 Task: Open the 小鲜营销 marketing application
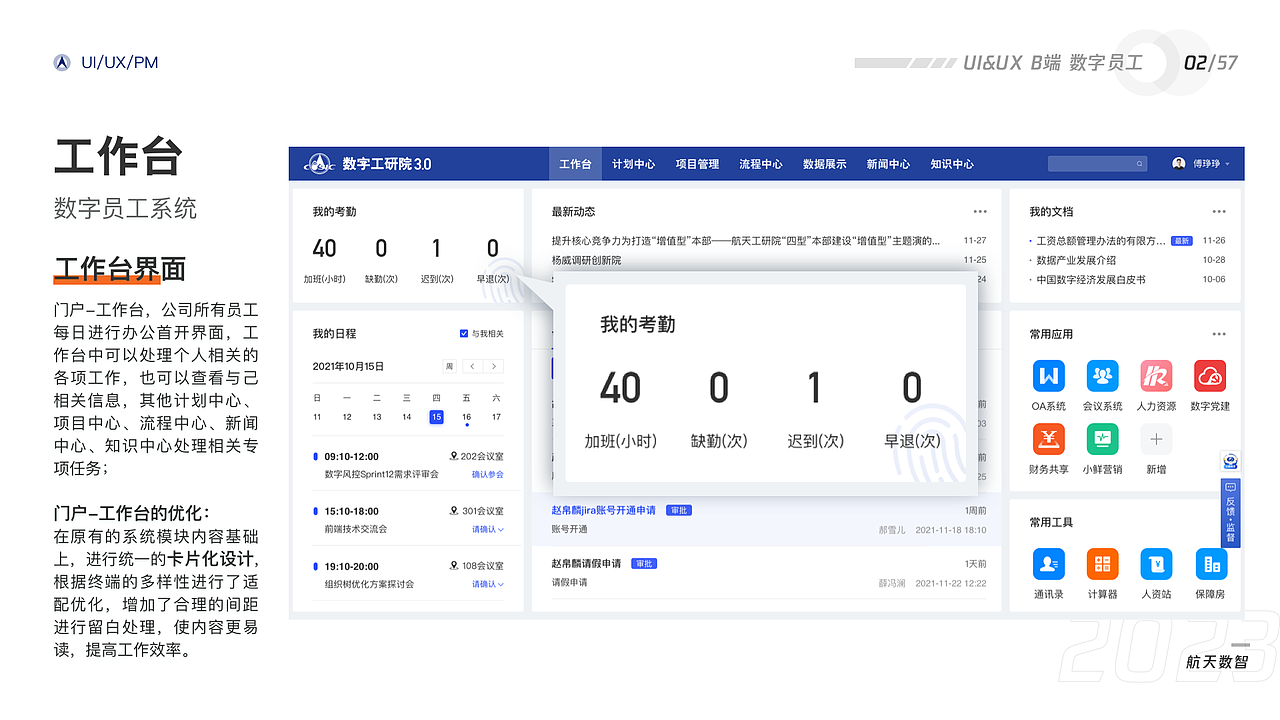click(1102, 438)
